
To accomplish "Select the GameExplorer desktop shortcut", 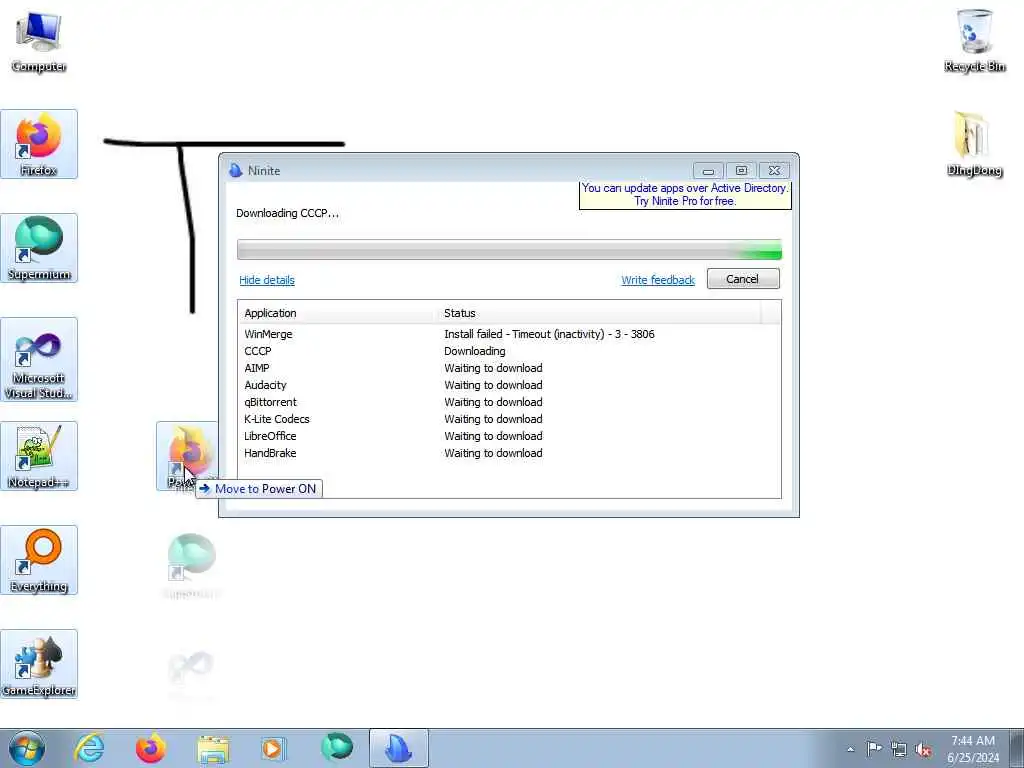I will pyautogui.click(x=39, y=664).
